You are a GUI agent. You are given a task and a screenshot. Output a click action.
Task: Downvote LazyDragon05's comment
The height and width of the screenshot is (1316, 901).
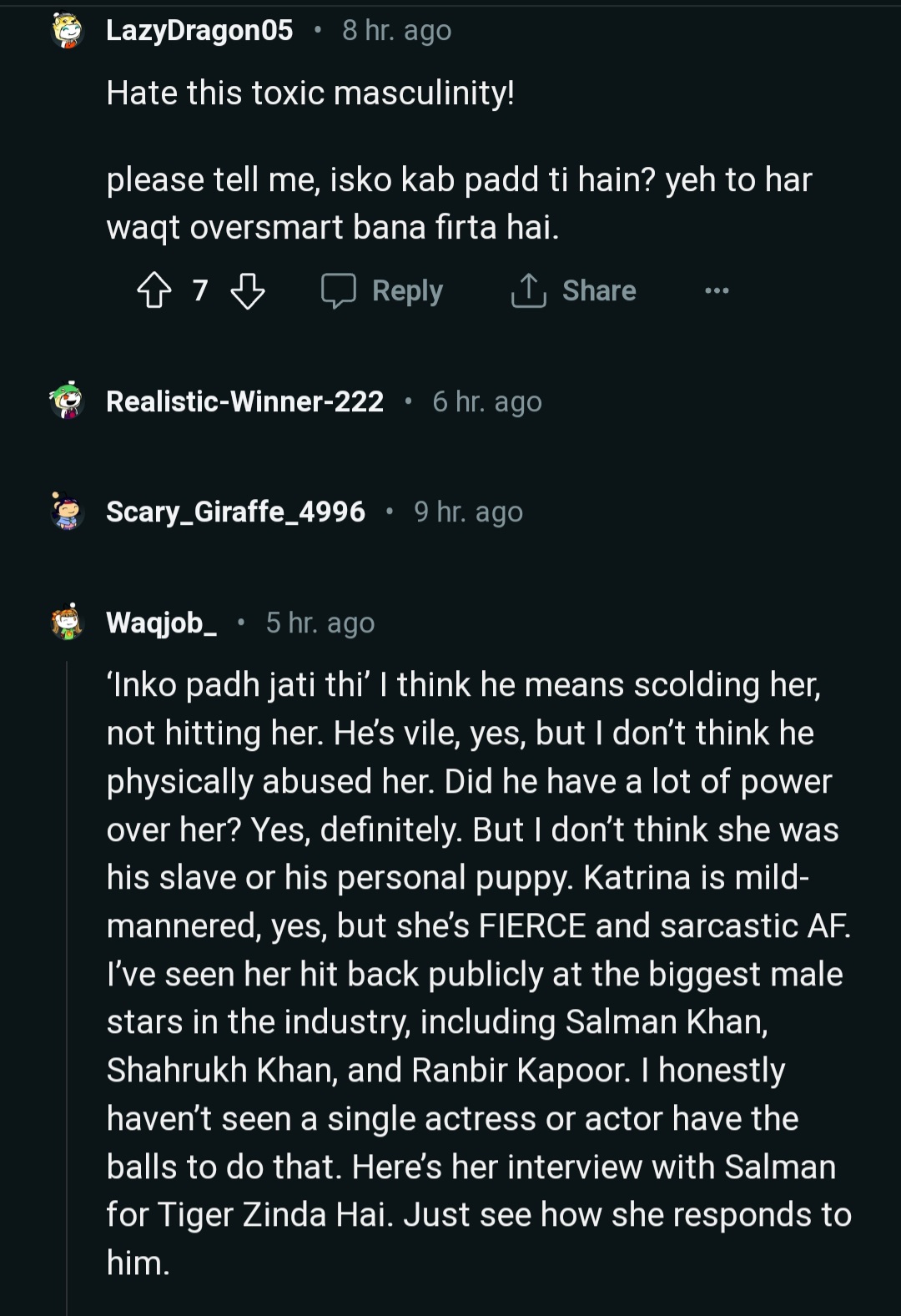[x=247, y=291]
